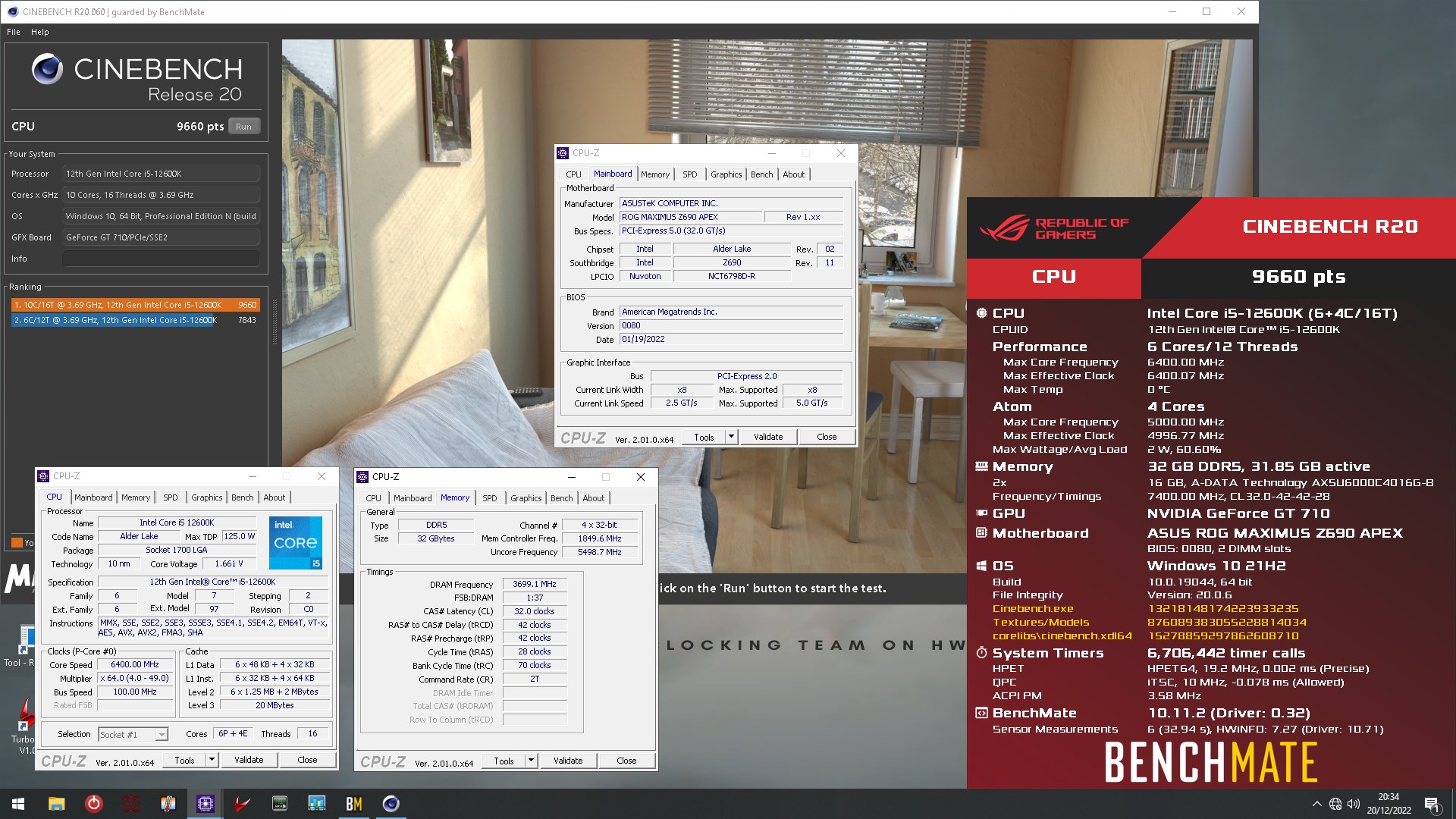Screen dimensions: 1456x819
Task: Click the Republic of Gamers logo
Action: (1054, 228)
